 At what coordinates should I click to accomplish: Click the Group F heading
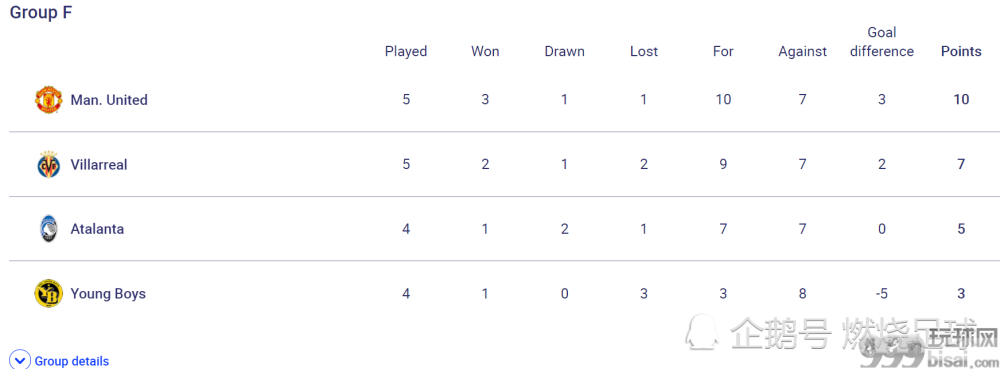[41, 12]
